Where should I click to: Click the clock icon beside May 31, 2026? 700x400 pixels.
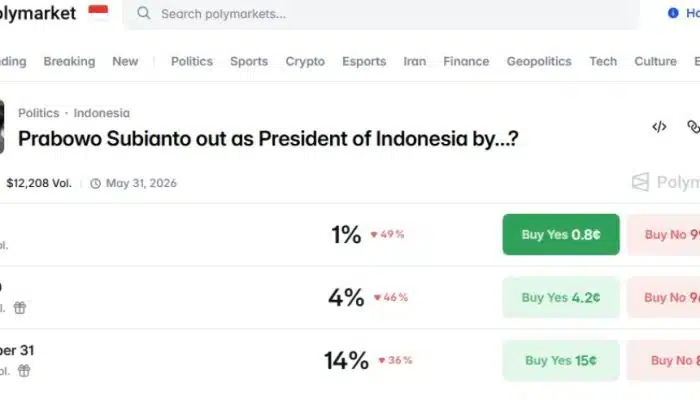point(96,183)
